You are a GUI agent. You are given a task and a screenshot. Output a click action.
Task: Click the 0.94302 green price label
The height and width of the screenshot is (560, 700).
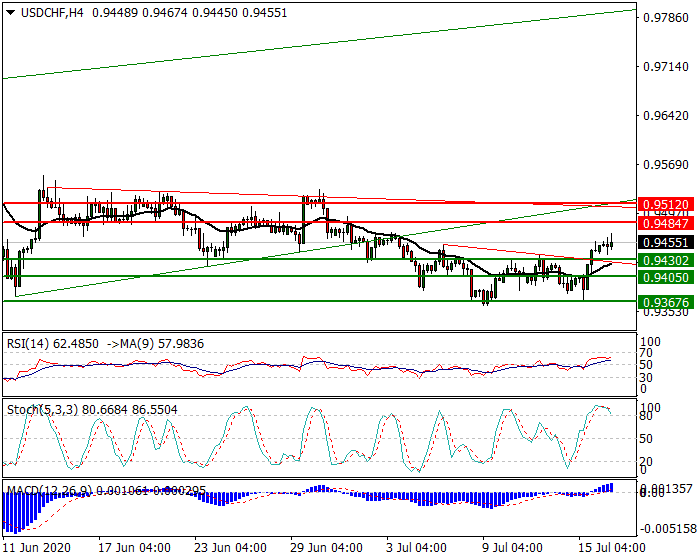point(666,260)
